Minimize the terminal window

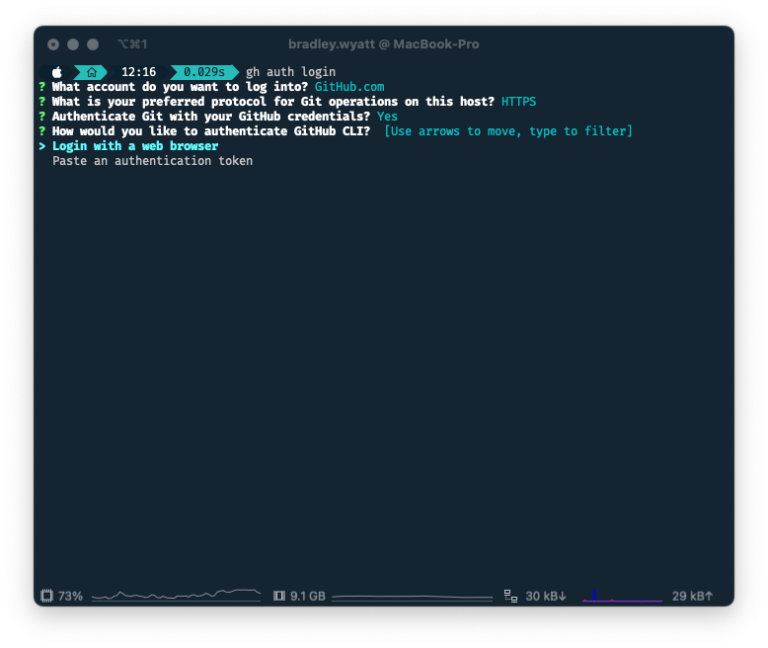pos(73,45)
